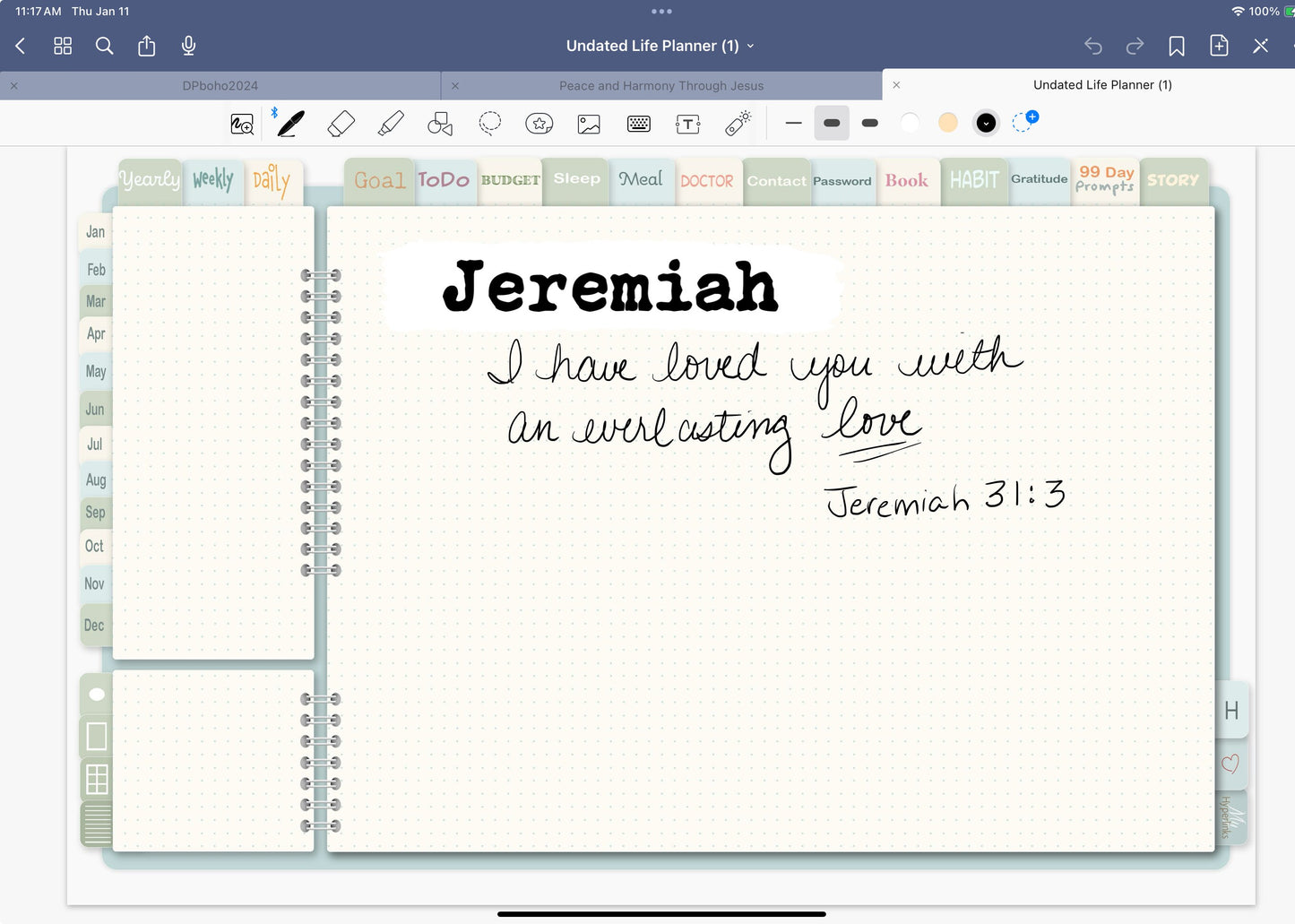Open the Stickers/Elements tool
This screenshot has height=924, width=1295.
coord(539,123)
